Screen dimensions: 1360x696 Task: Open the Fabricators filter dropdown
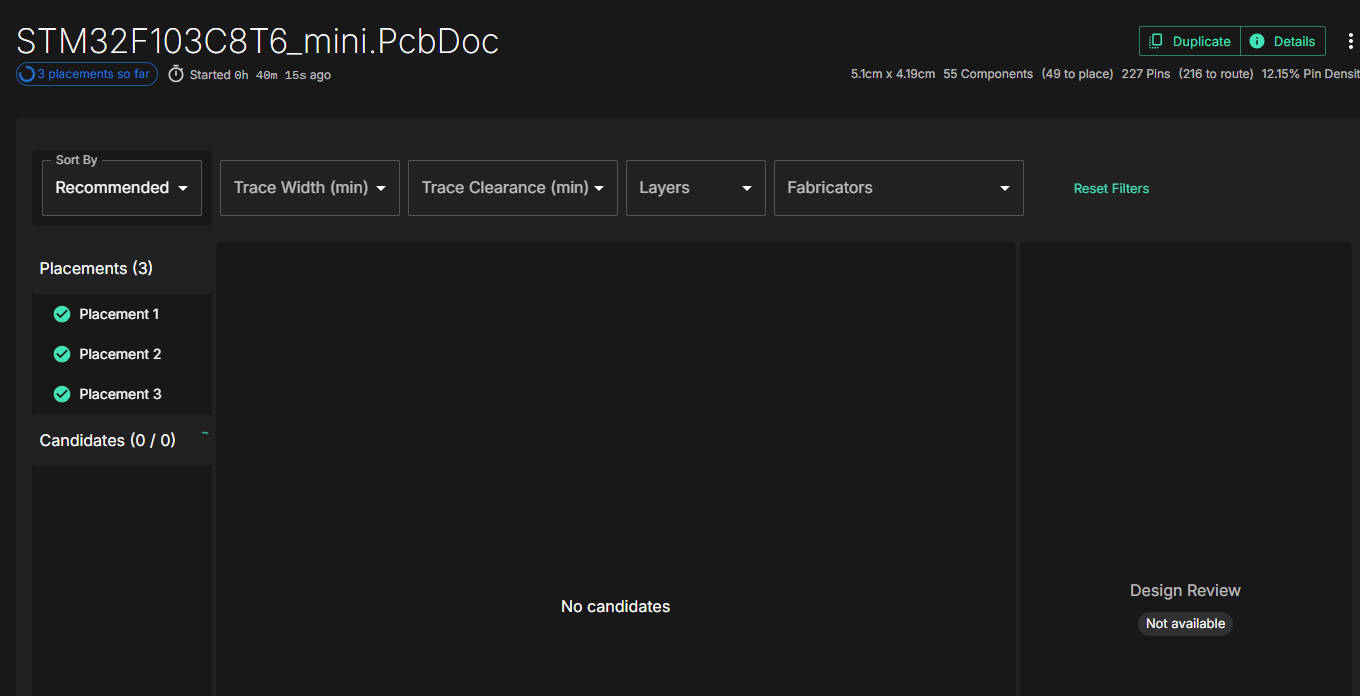coord(899,188)
